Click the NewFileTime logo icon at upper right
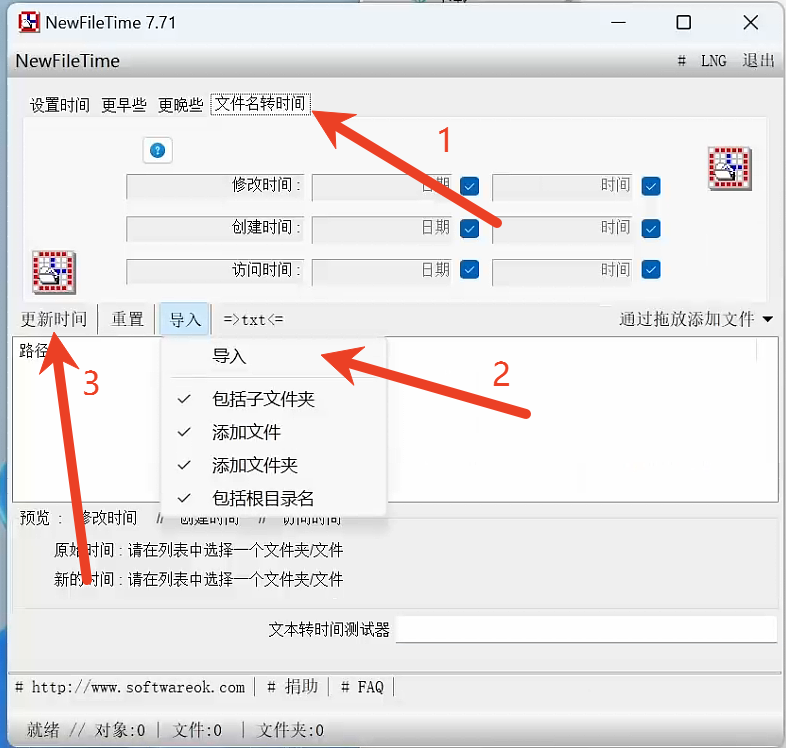 pos(729,168)
